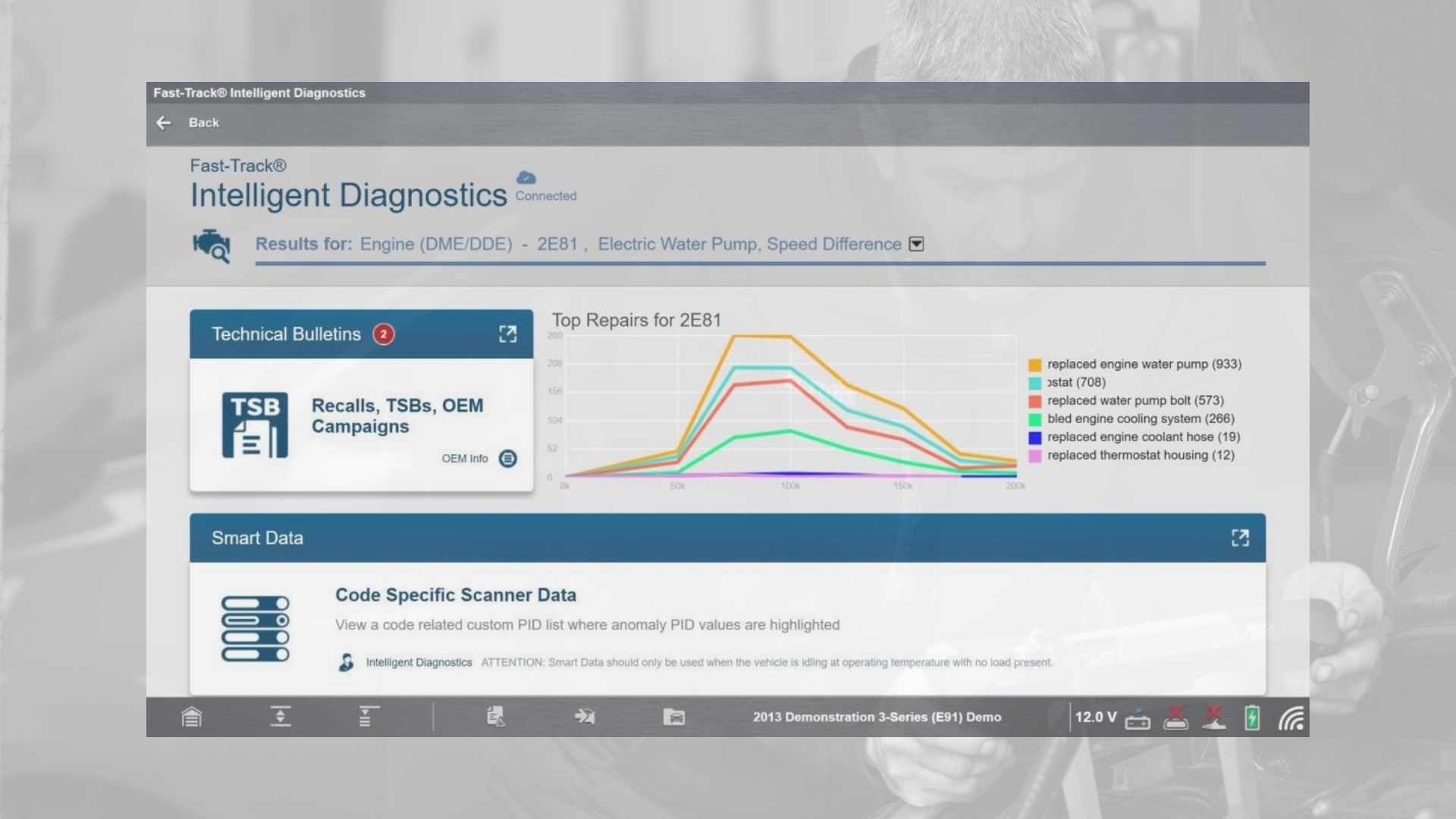This screenshot has height=819, width=1456.
Task: Expand the Technical Bulletins panel
Action: point(507,334)
